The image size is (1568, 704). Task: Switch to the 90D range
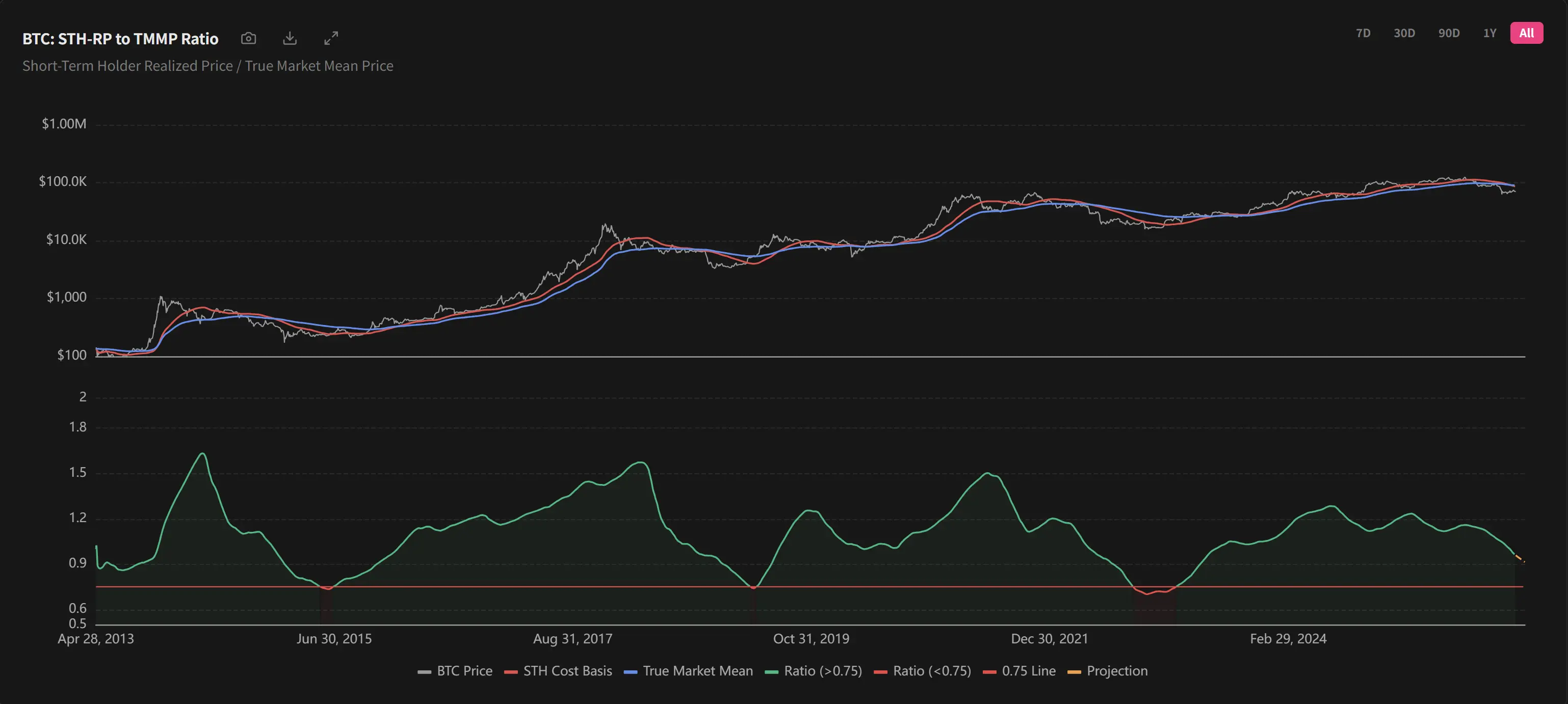point(1449,33)
